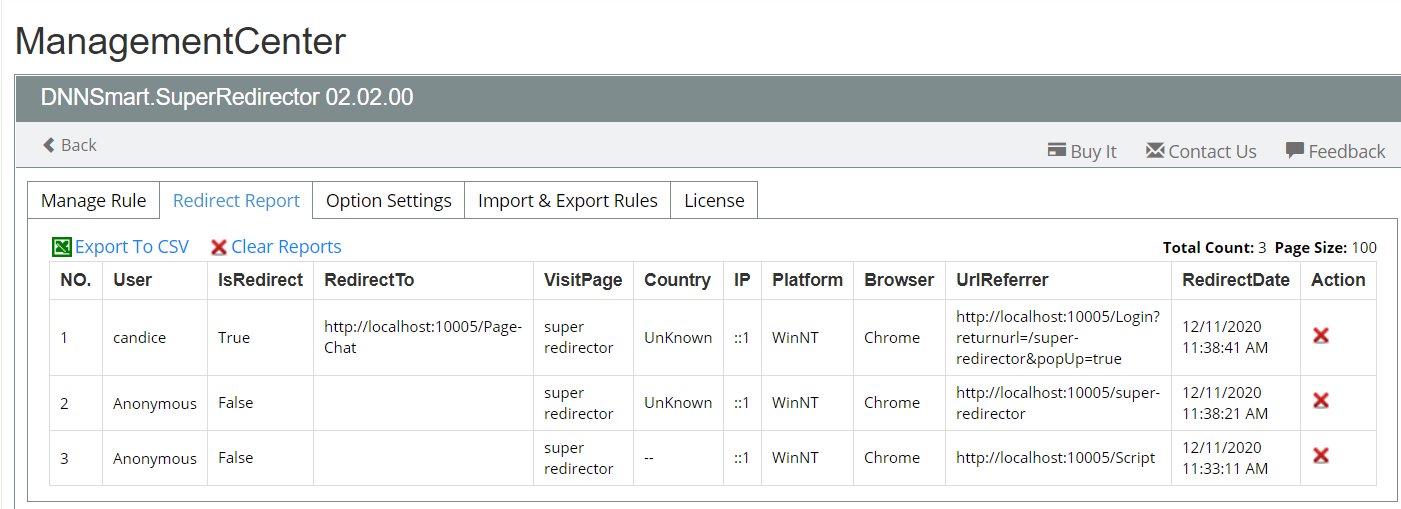
Task: Click the ManagementCenter heading
Action: coord(181,41)
